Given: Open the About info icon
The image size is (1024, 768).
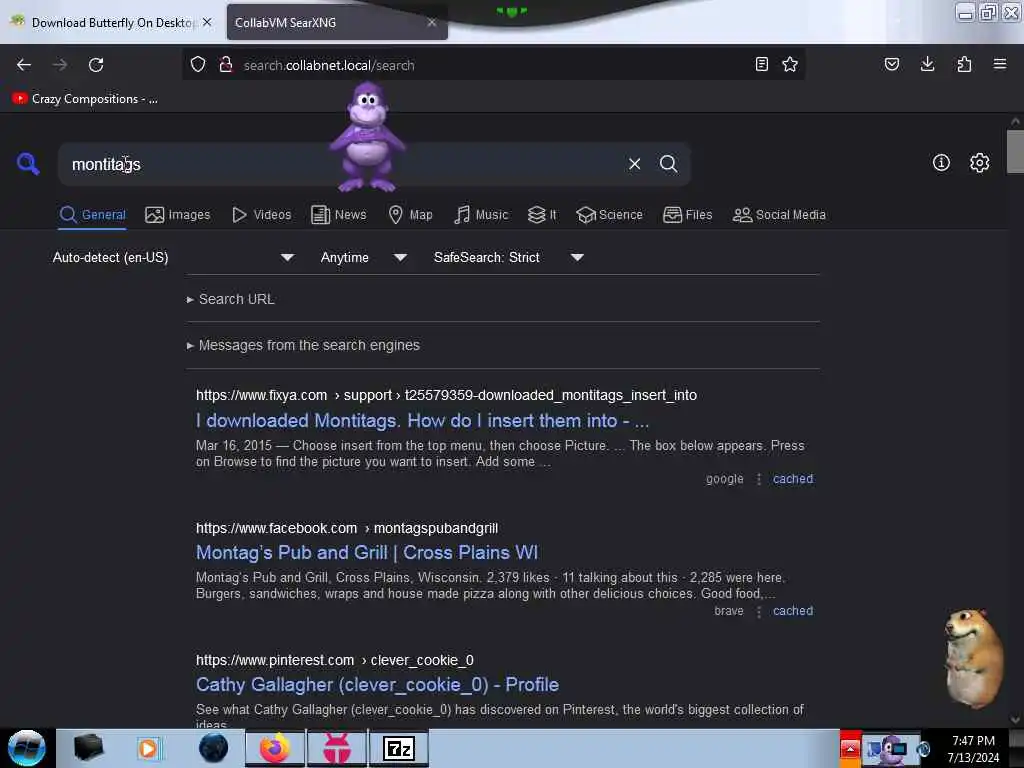Looking at the screenshot, I should [x=941, y=163].
